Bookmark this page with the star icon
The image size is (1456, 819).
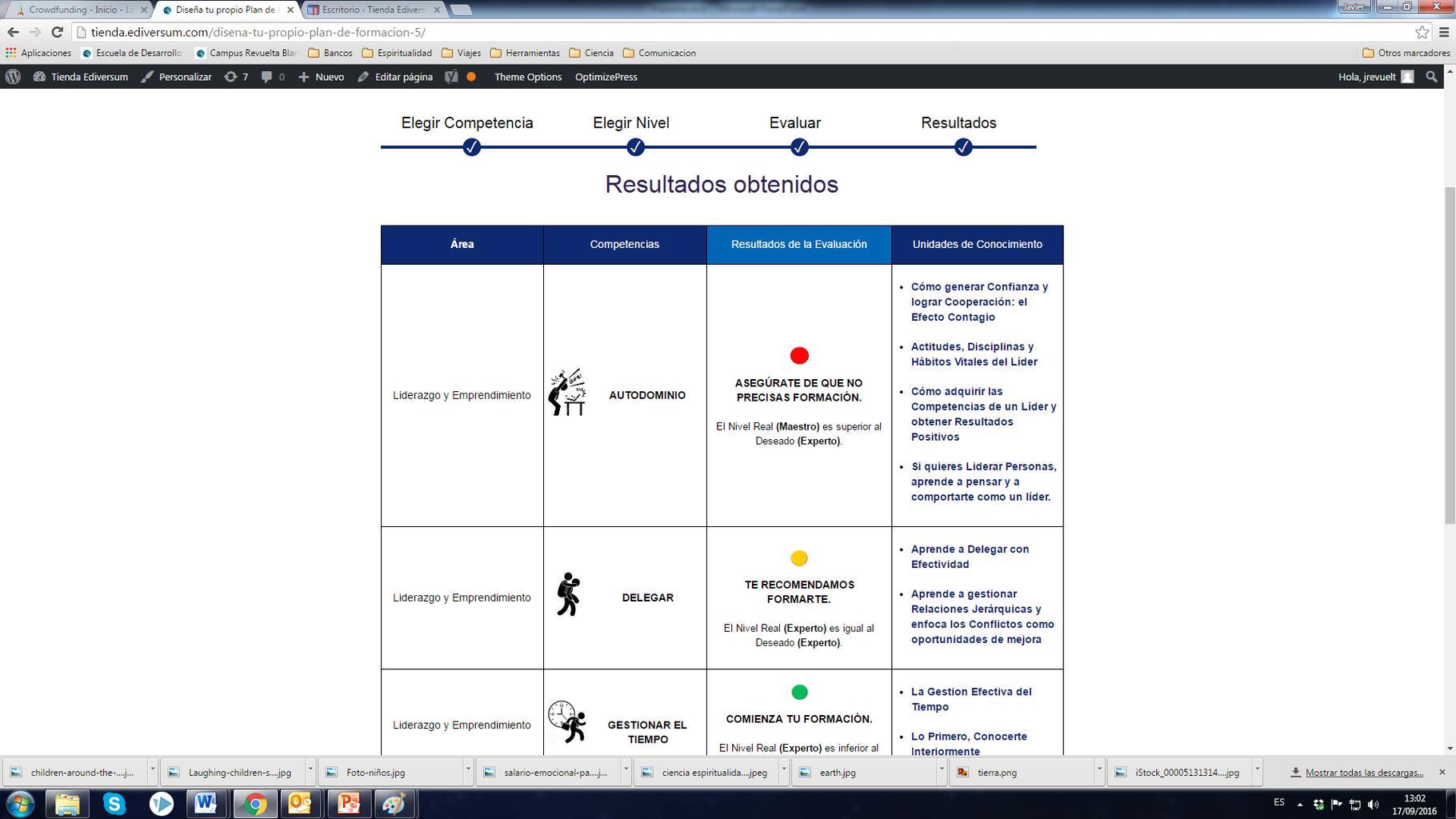(x=1422, y=32)
